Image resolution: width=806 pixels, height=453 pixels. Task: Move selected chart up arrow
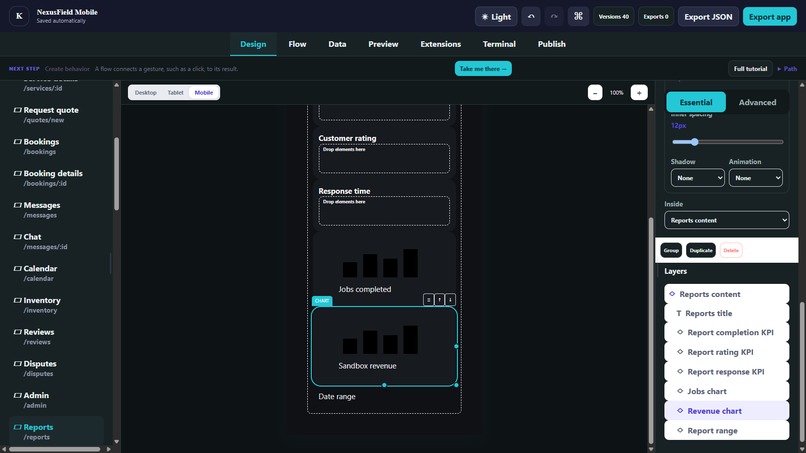pos(439,300)
